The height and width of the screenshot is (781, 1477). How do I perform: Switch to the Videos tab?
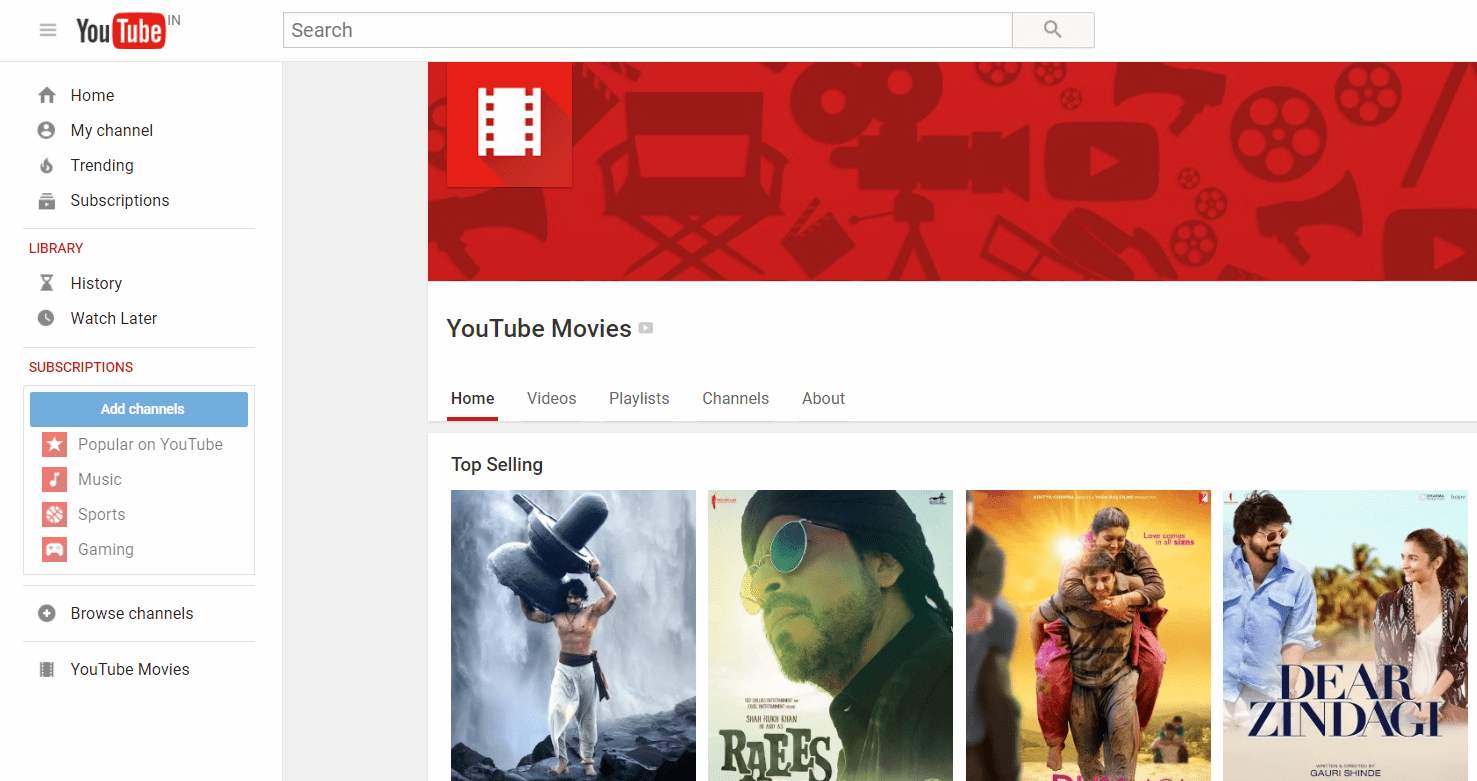[551, 398]
